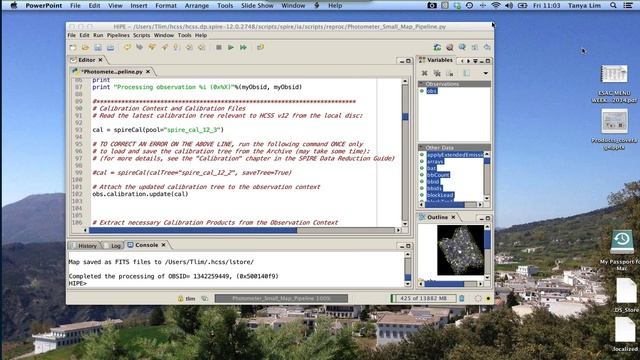Viewport: 640px width, 360px height.
Task: Switch to the History tab
Action: (87, 246)
